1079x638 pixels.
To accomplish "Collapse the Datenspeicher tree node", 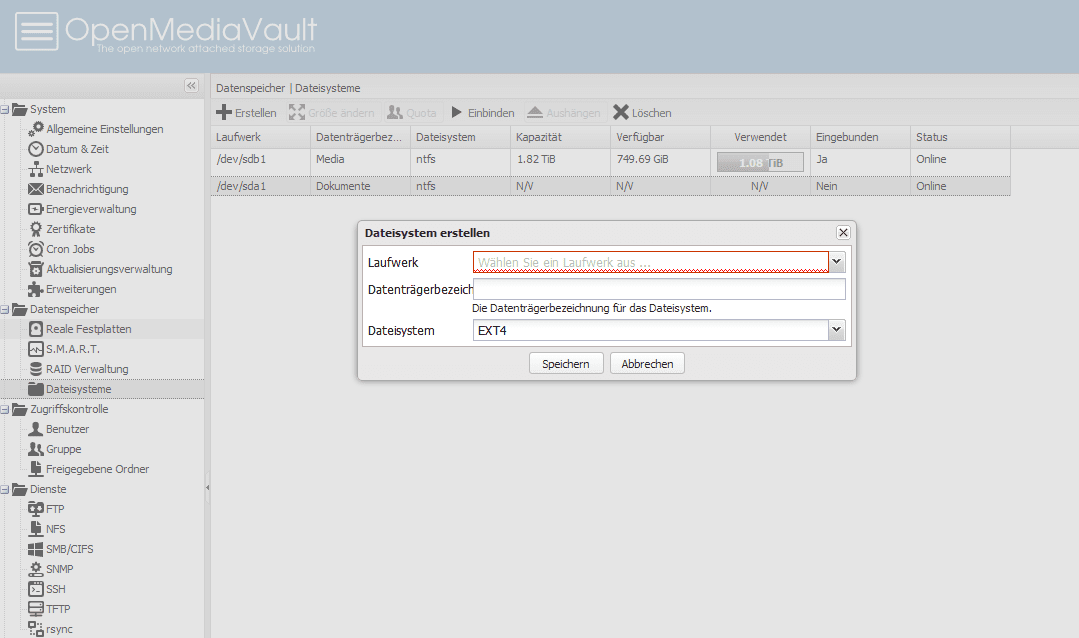I will [5, 310].
